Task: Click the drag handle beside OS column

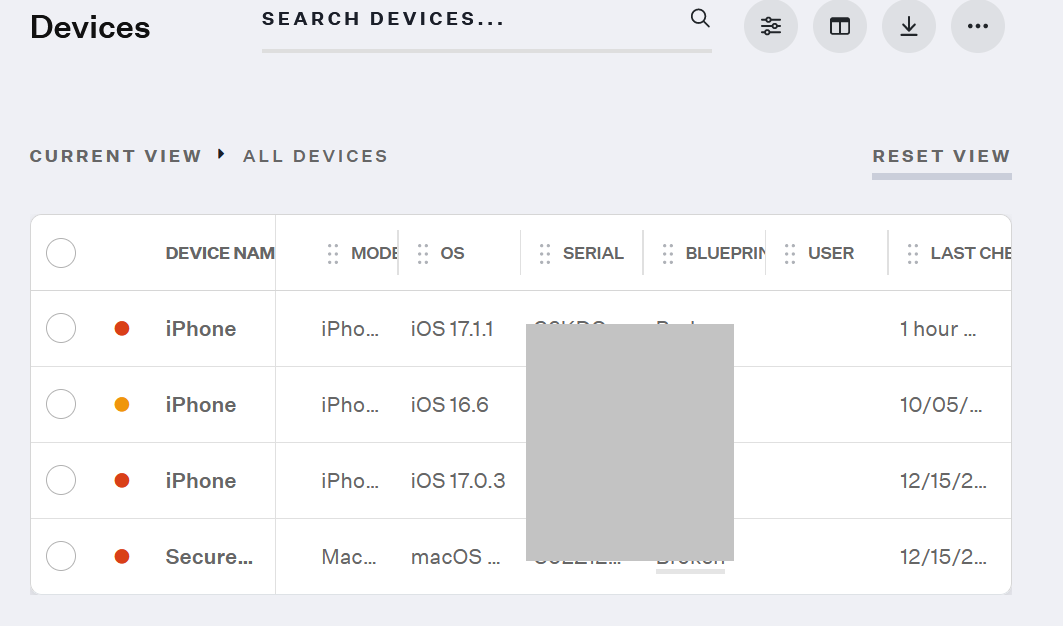Action: pos(423,254)
